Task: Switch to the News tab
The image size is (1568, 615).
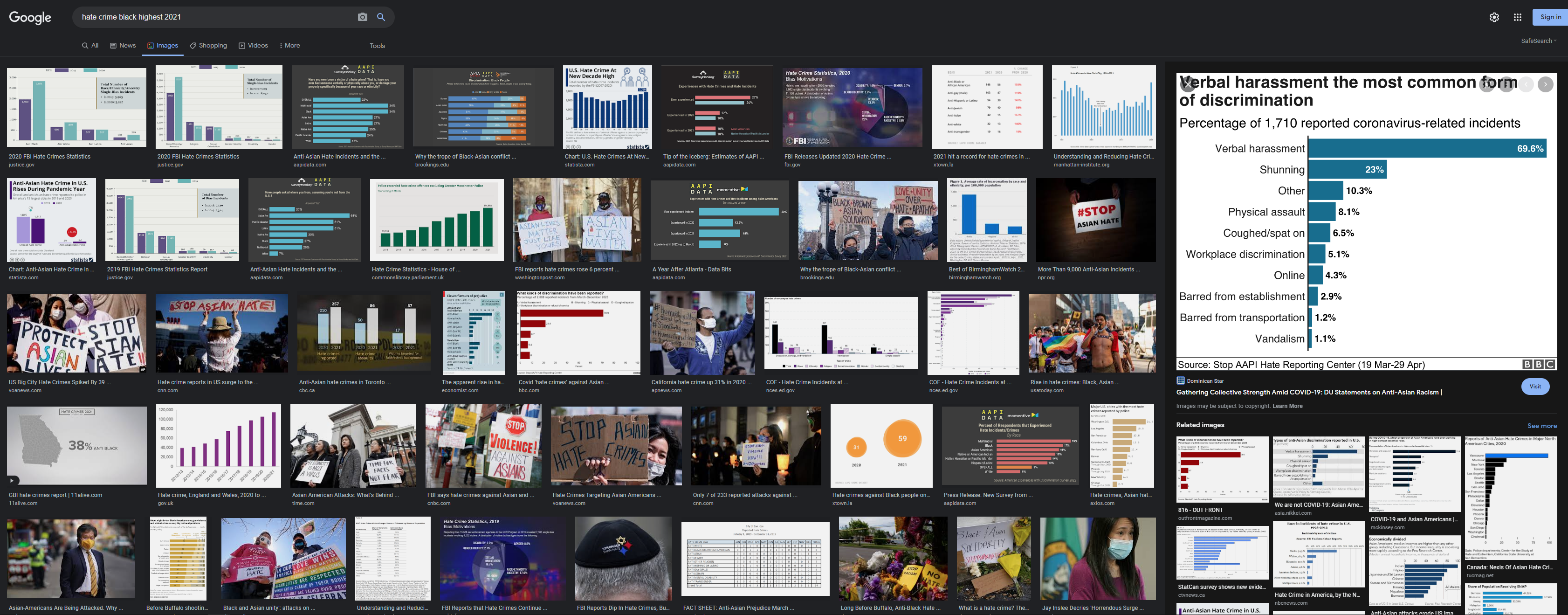Action: pyautogui.click(x=123, y=46)
